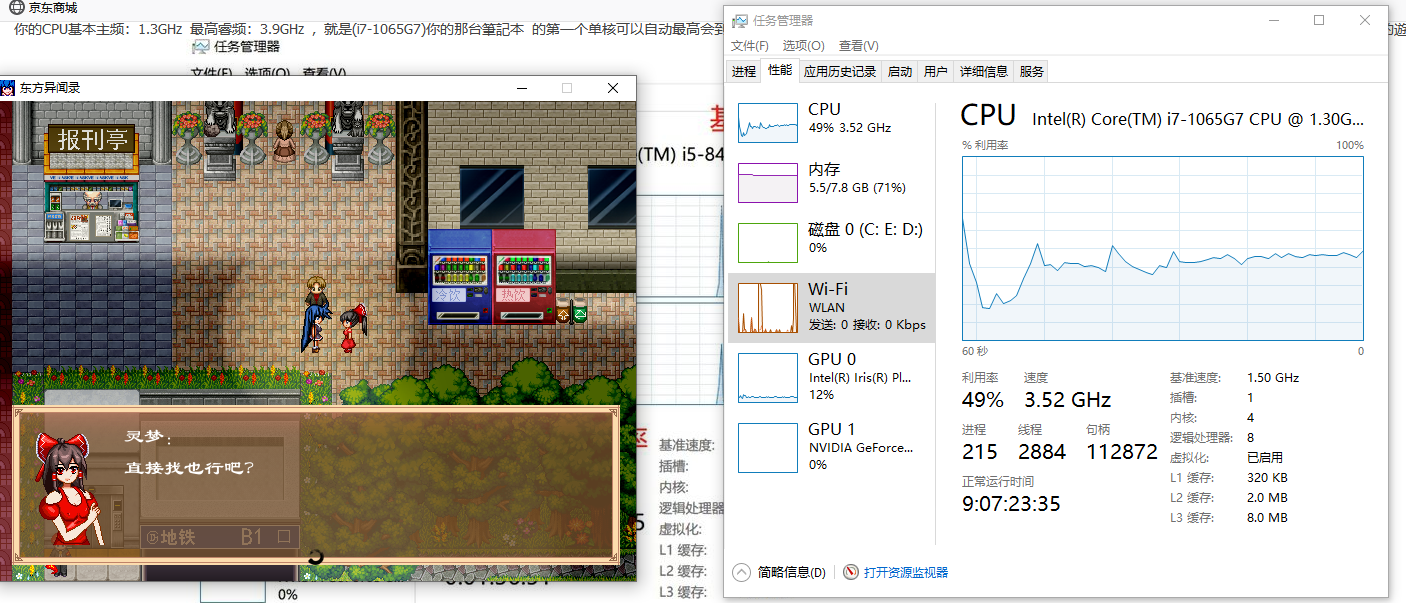Click the CPU utilization graph area
Screen dimensions: 1406x603
click(1163, 248)
